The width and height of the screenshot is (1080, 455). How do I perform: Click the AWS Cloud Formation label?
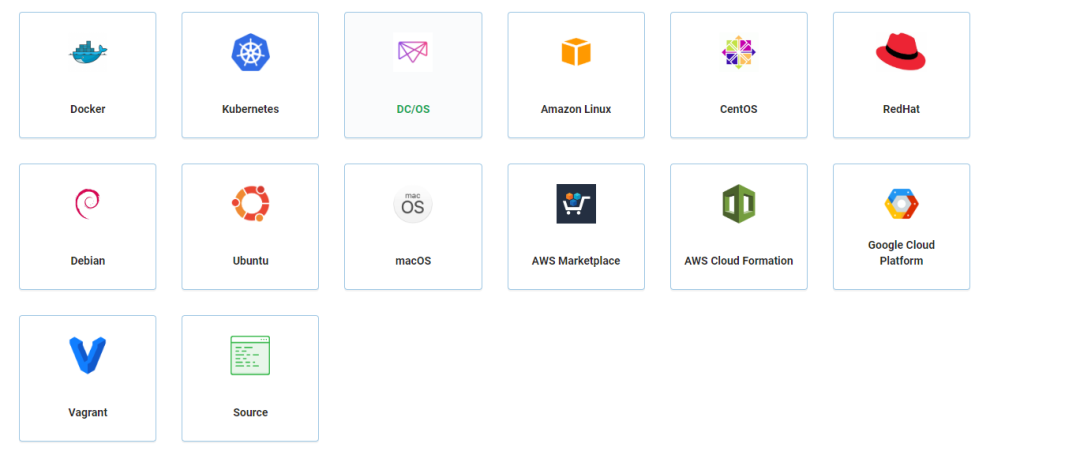[738, 261]
